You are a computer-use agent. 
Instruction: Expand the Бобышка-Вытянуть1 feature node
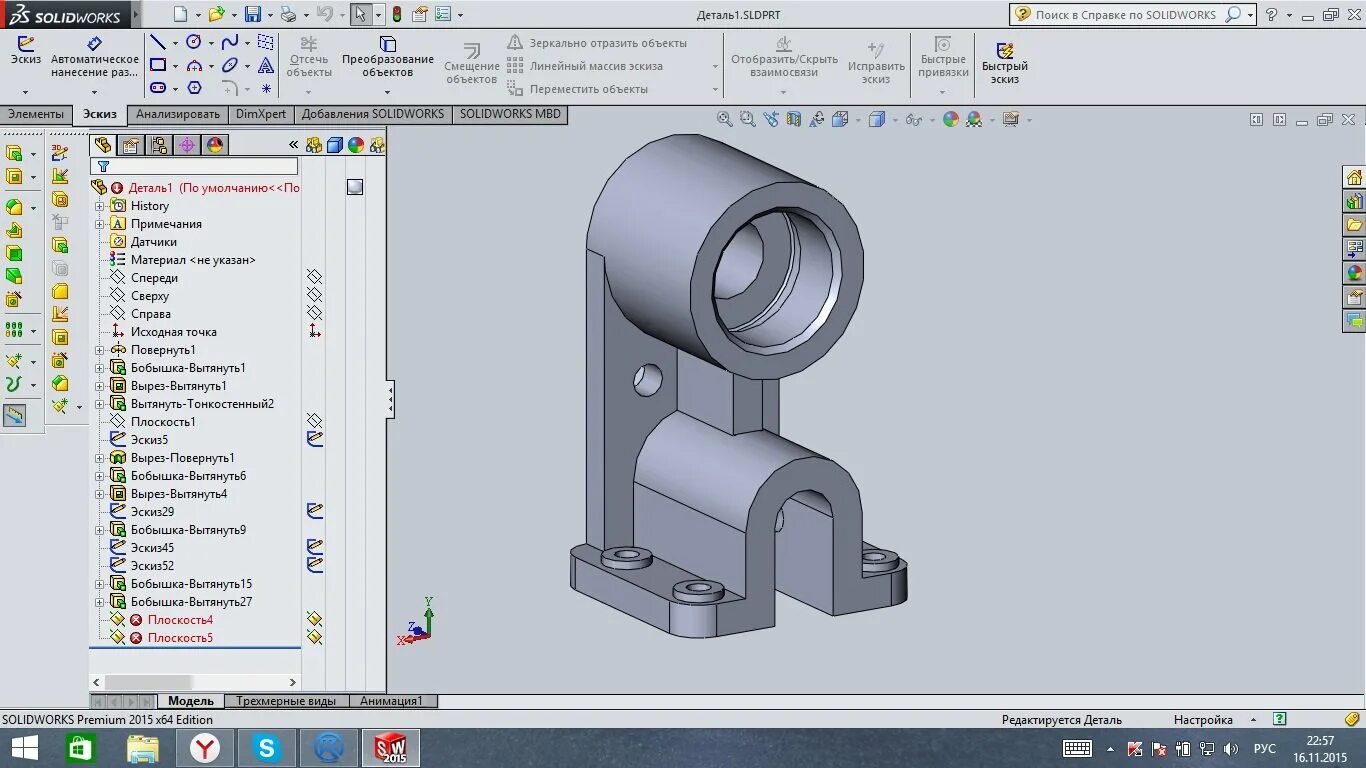98,367
